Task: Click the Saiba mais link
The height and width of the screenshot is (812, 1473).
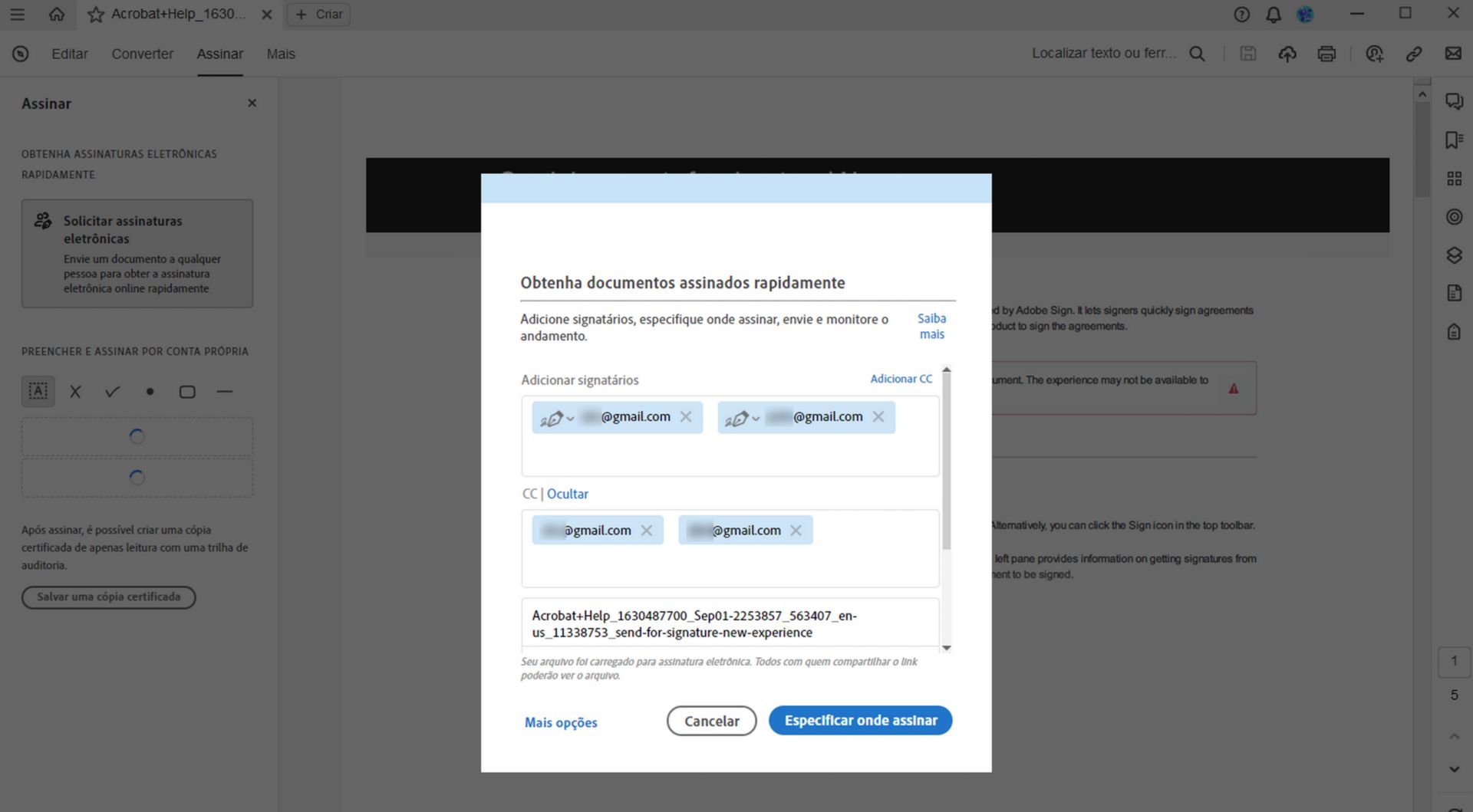Action: pyautogui.click(x=931, y=326)
